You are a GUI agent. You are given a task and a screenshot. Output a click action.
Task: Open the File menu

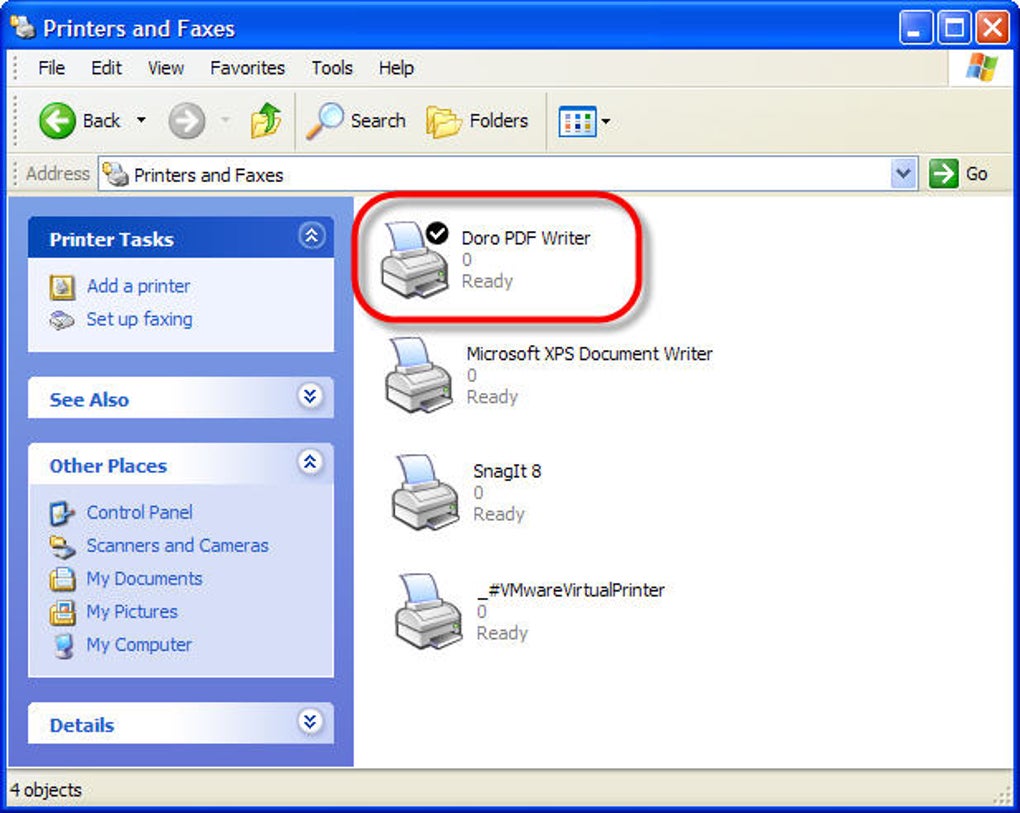pos(51,68)
